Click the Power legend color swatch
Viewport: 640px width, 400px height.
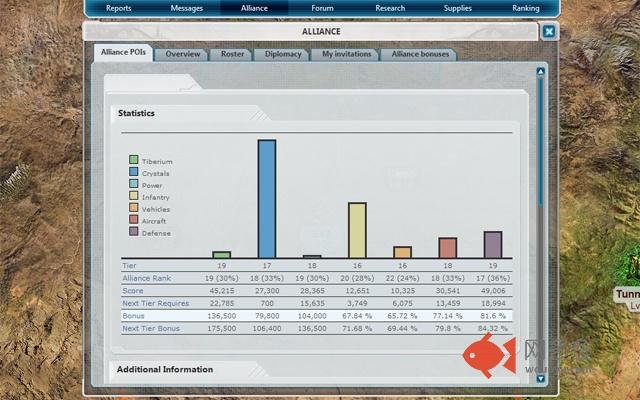[x=133, y=183]
